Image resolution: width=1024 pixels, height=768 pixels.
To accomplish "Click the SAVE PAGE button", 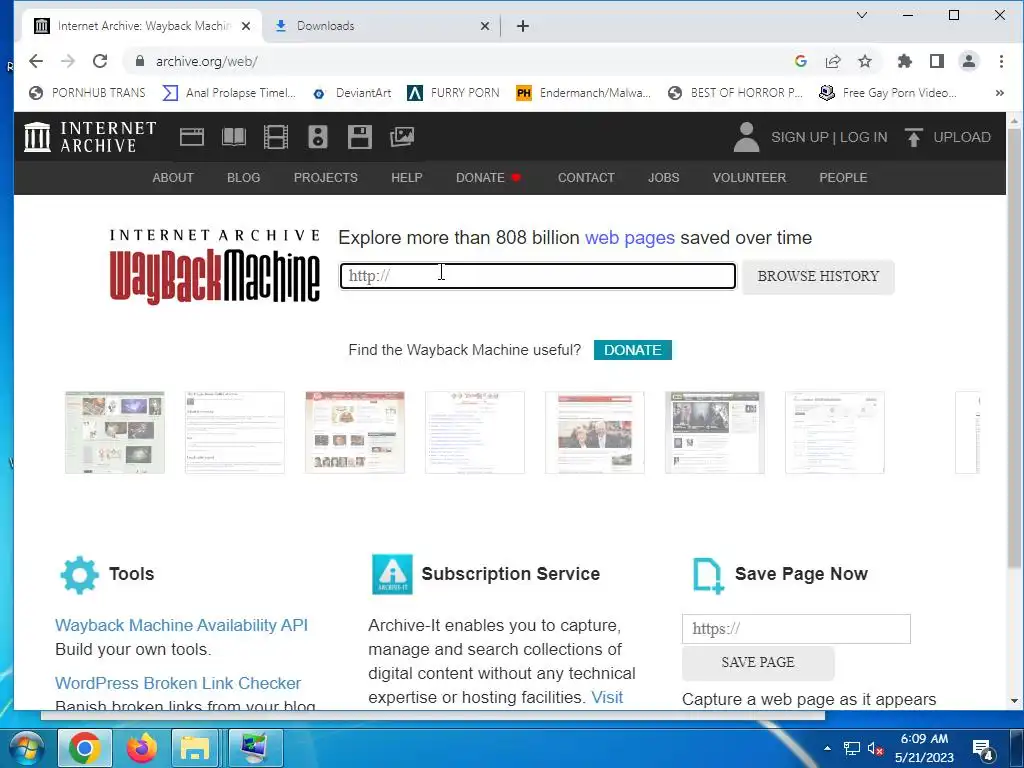I will click(758, 662).
